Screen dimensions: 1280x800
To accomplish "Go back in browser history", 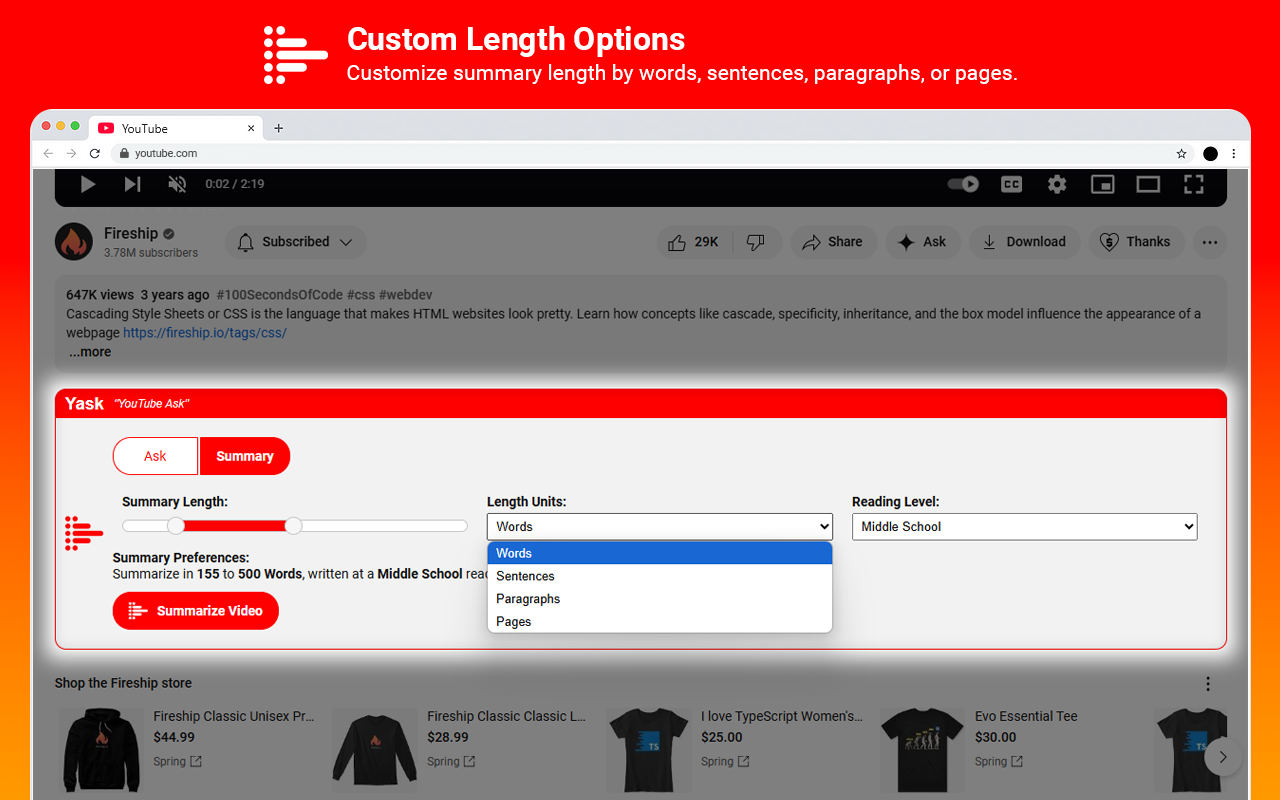I will (48, 154).
